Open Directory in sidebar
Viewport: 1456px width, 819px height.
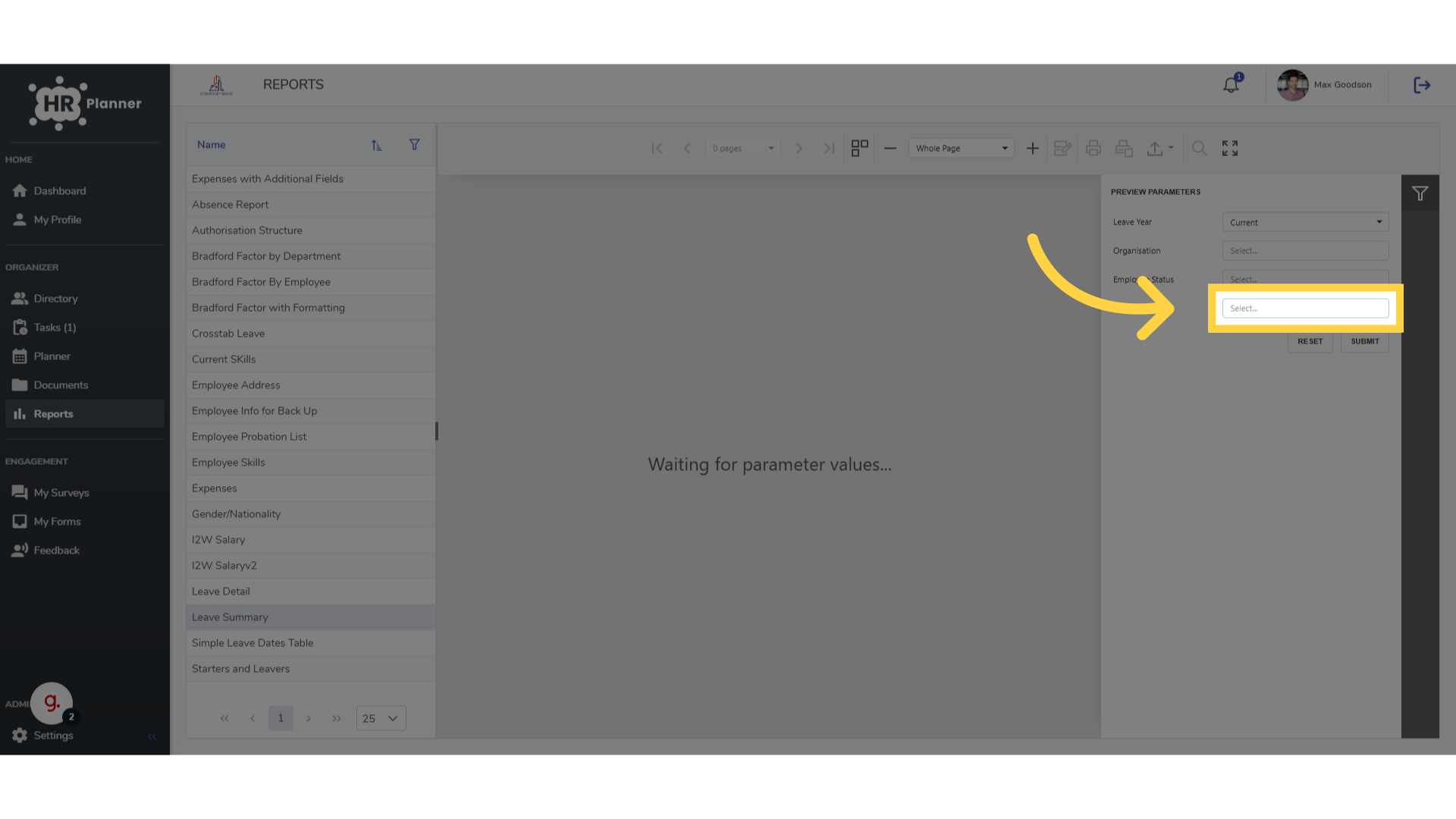tap(85, 299)
